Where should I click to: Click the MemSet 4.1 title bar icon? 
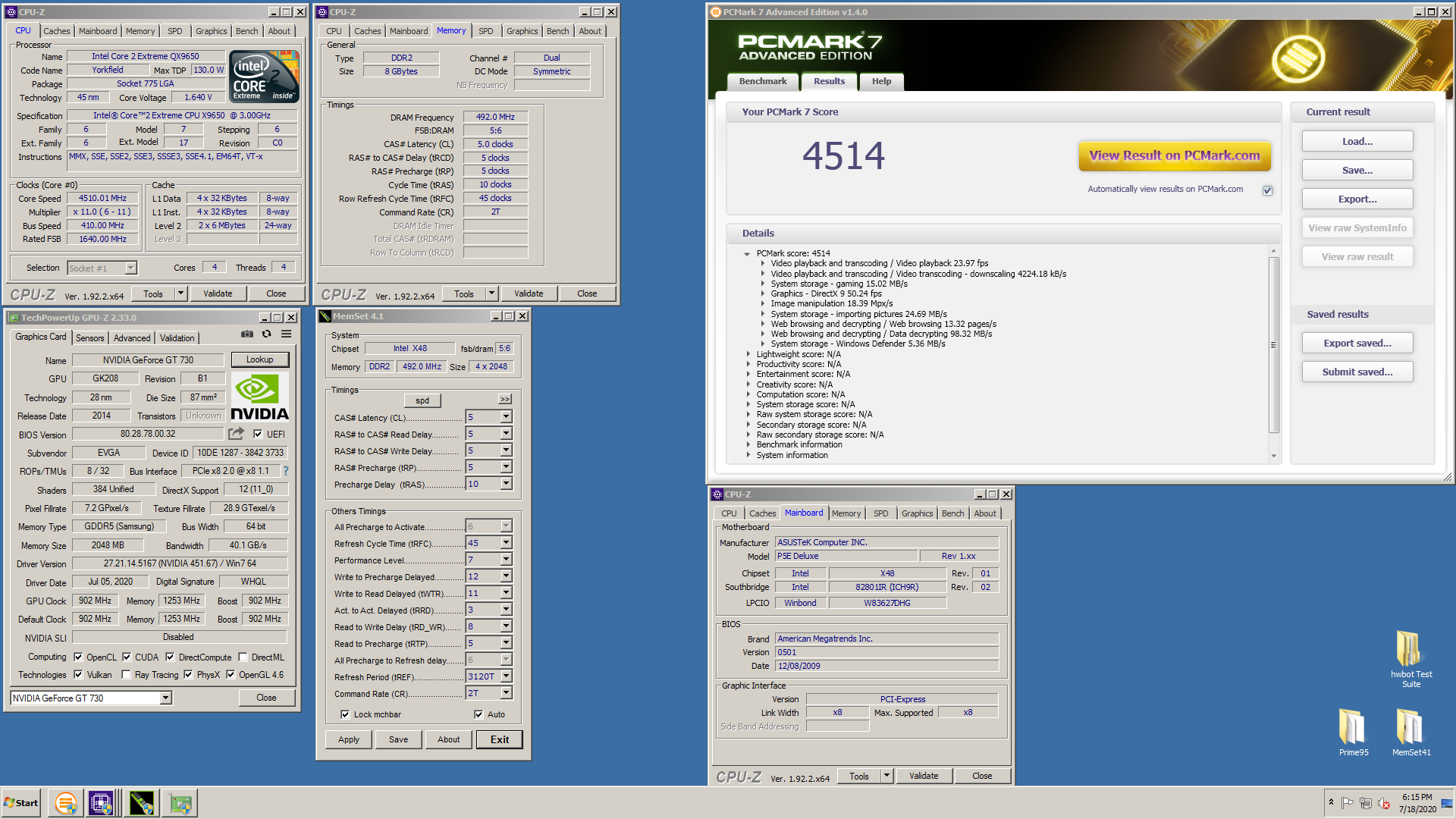click(x=325, y=316)
